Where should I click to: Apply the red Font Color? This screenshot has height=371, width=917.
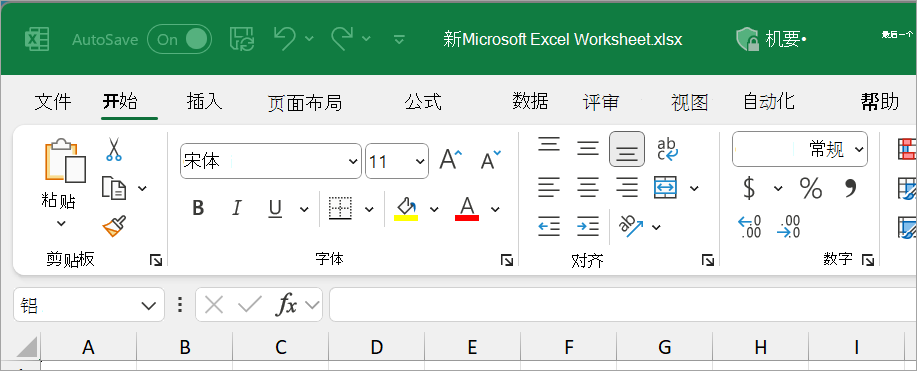coord(467,208)
